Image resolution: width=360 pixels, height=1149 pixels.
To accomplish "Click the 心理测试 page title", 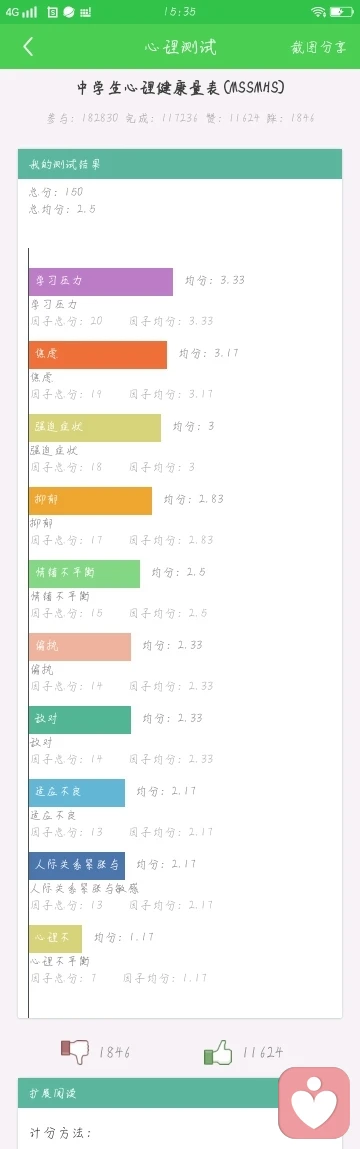I will tap(180, 47).
